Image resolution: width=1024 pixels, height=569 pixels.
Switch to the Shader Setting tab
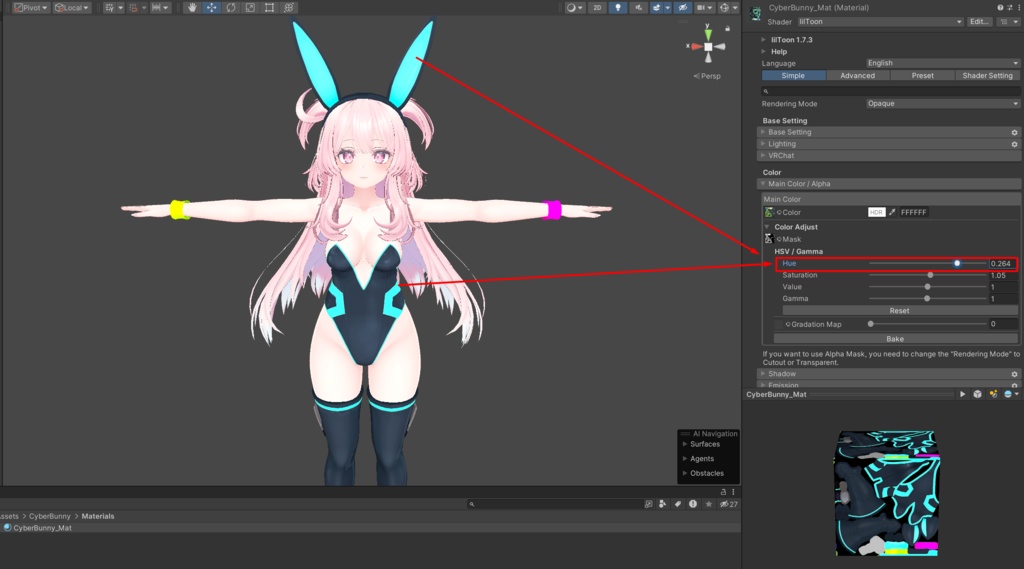[x=987, y=76]
